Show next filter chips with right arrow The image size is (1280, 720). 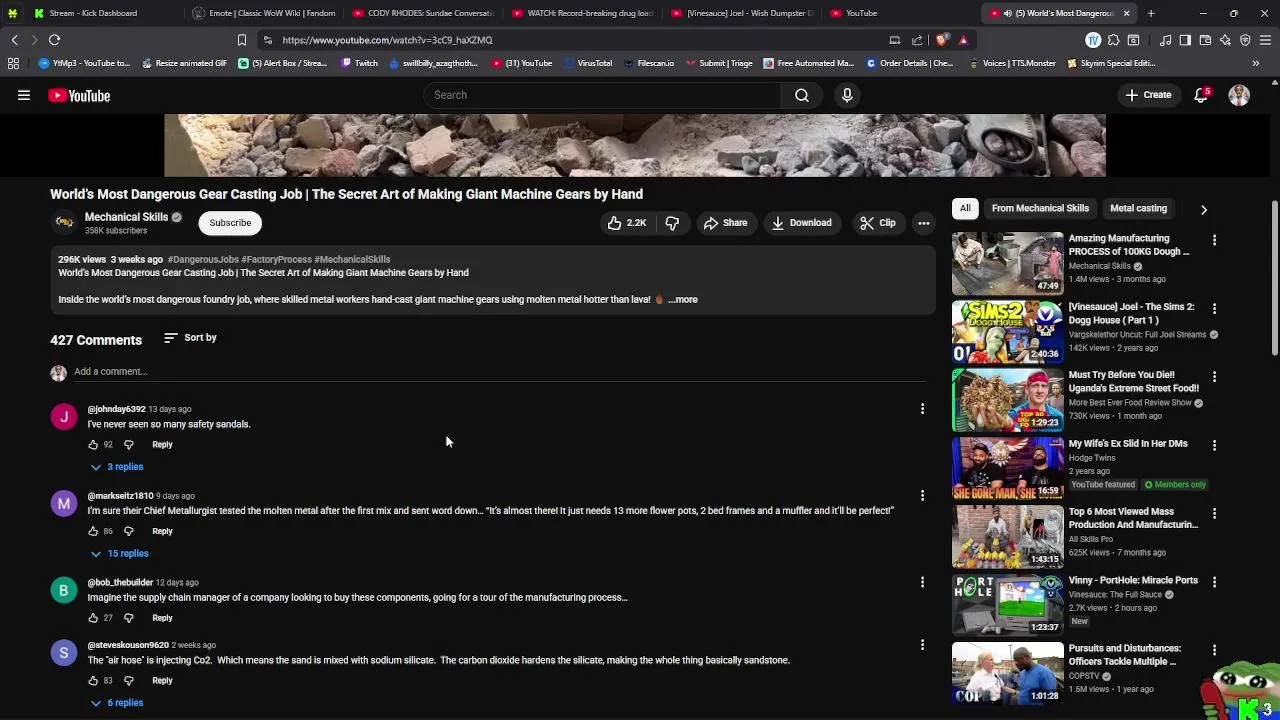(1204, 210)
